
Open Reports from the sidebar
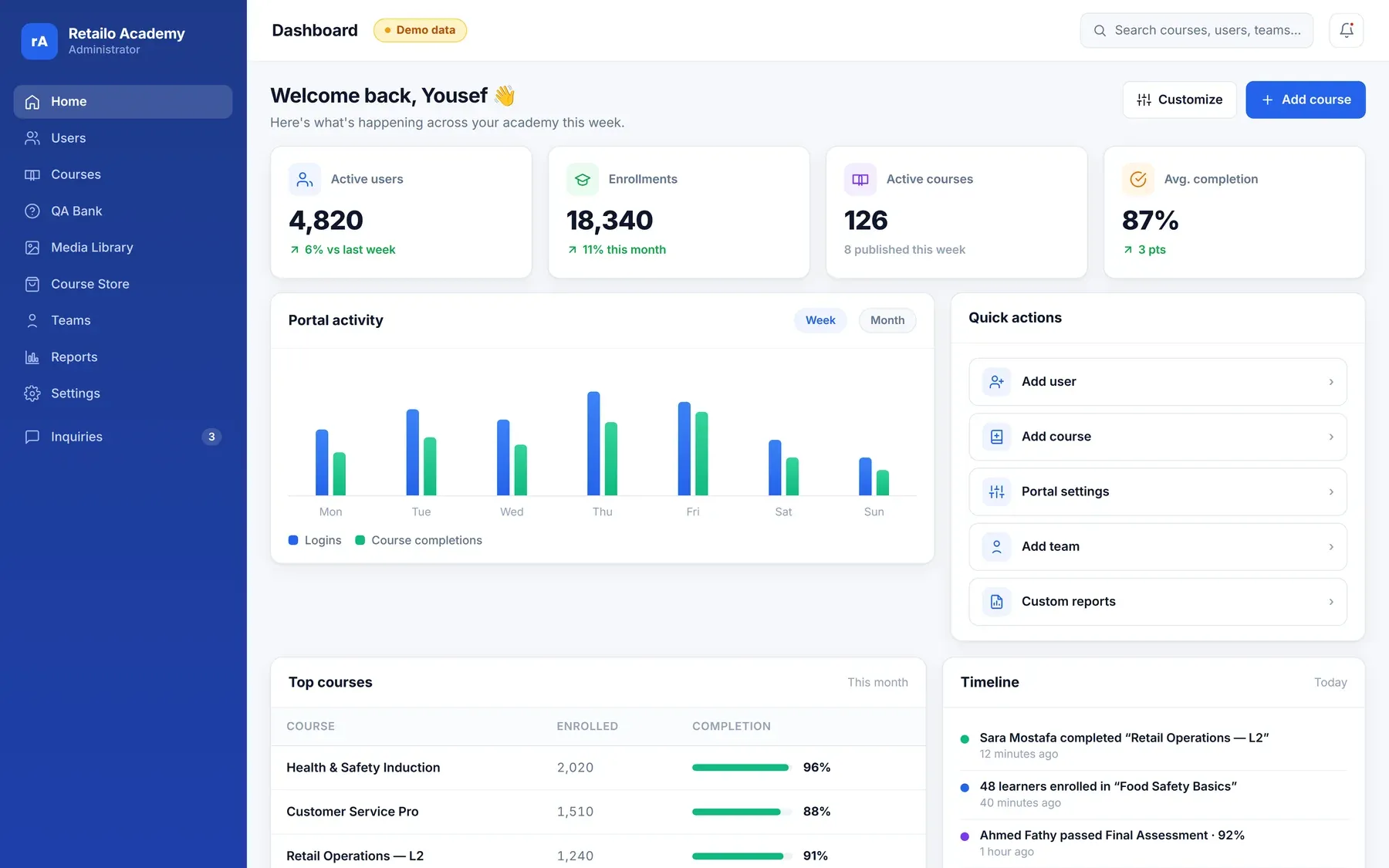point(123,357)
